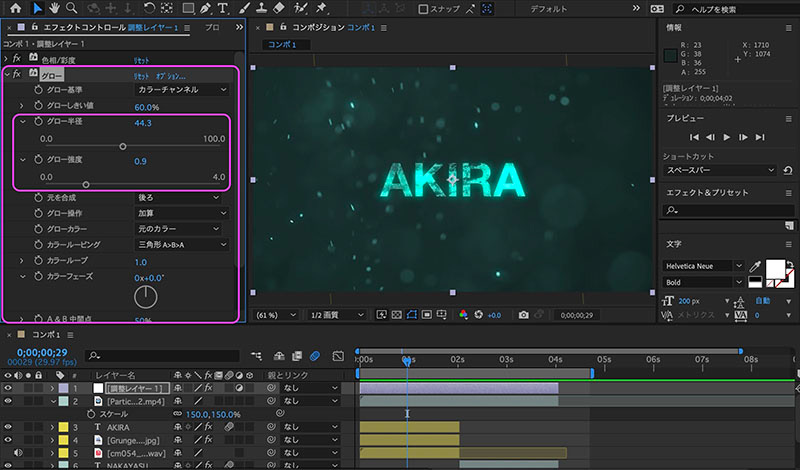
Task: Select the Puppet Pin tool
Action: click(x=321, y=8)
